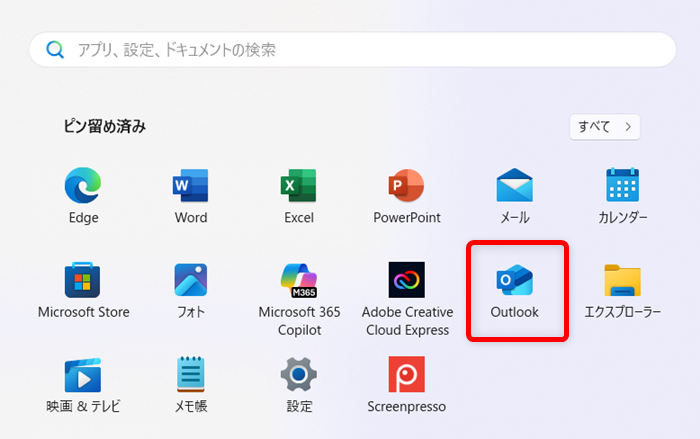This screenshot has width=700, height=439.
Task: Open エクスプローラー (File Explorer)
Action: pos(623,281)
